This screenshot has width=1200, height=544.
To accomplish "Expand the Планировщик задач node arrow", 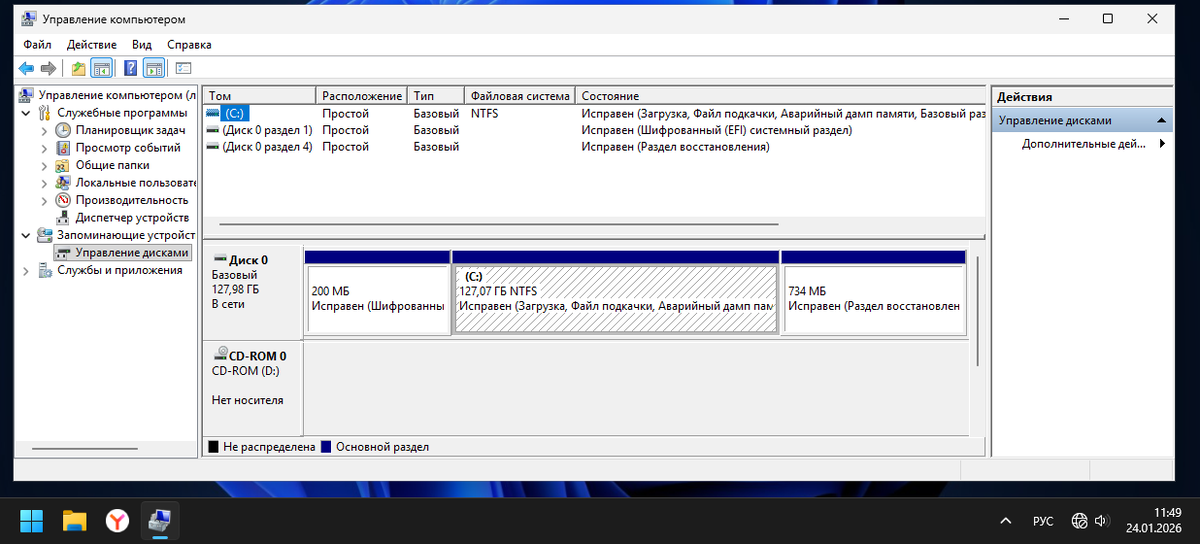I will (44, 130).
